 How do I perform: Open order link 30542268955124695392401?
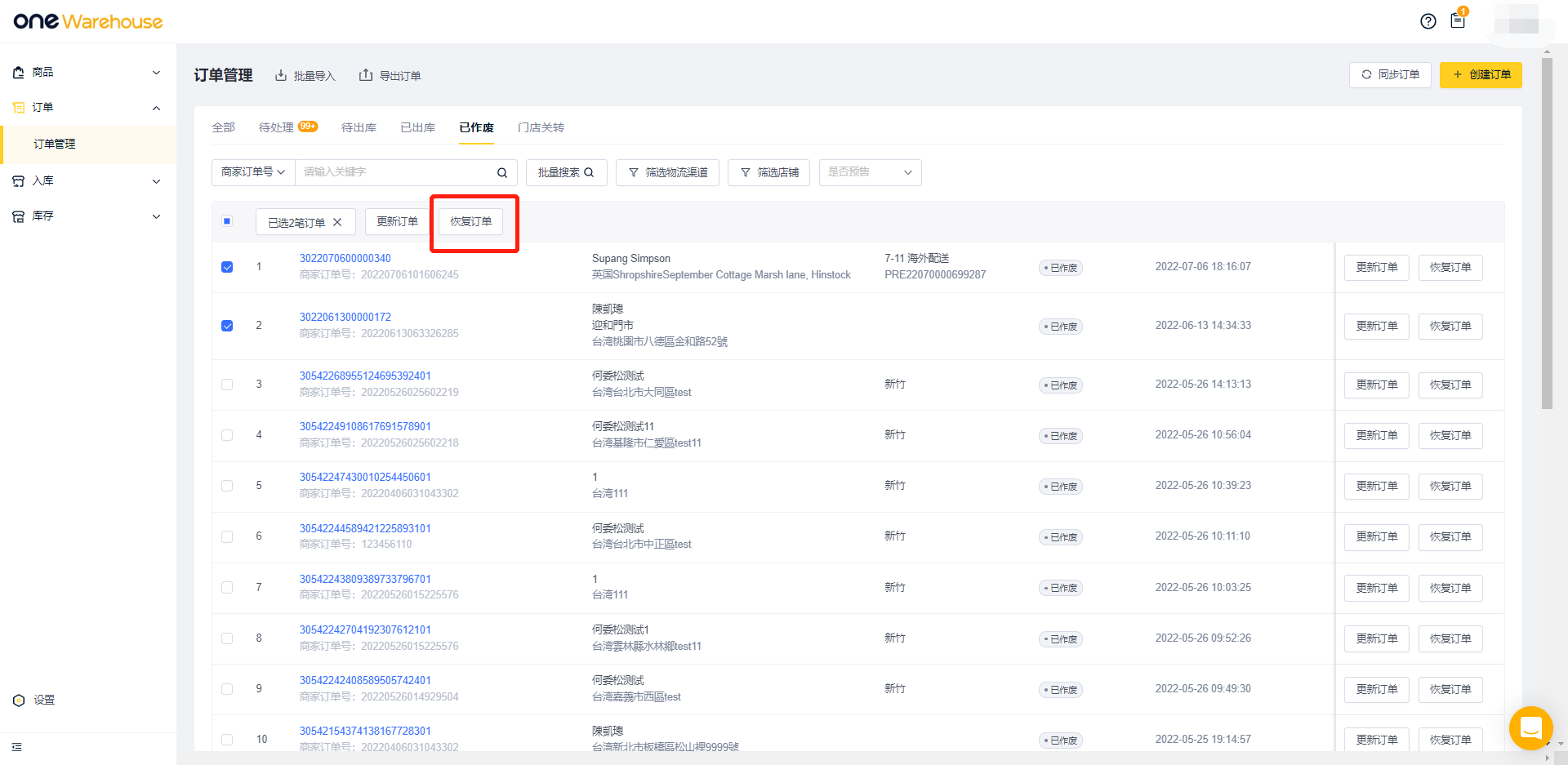tap(365, 376)
